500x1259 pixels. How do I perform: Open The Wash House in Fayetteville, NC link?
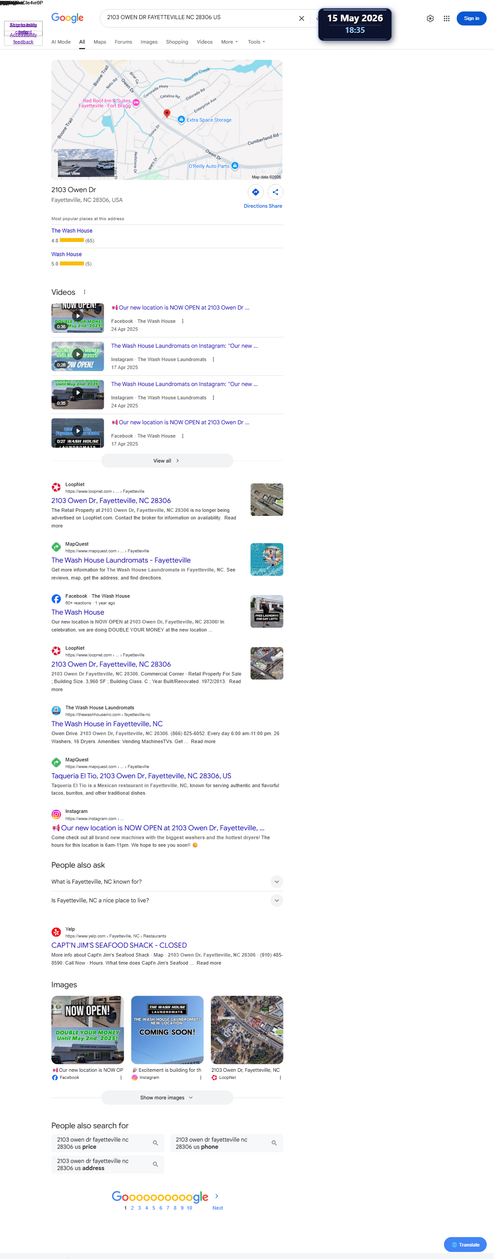click(x=107, y=724)
